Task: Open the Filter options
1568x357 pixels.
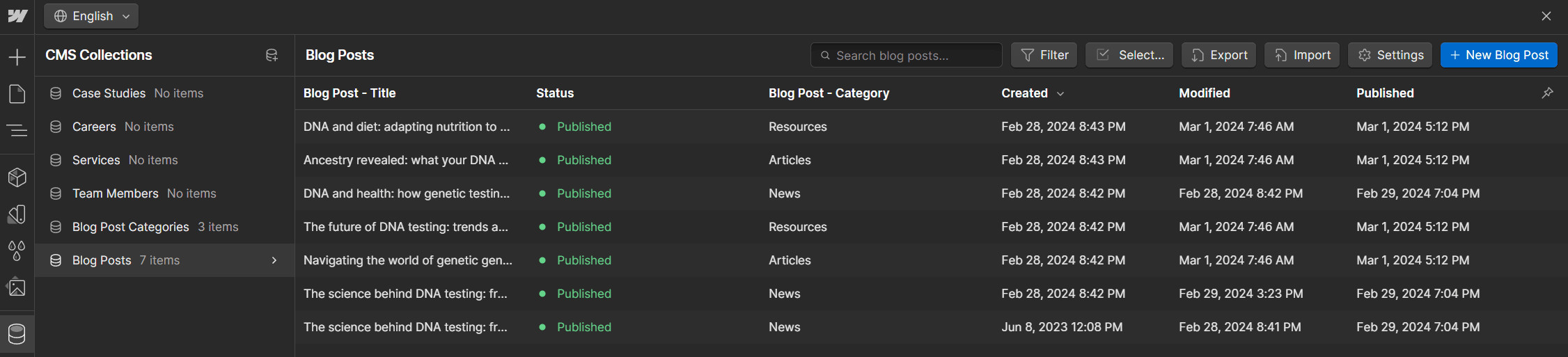Action: (1044, 55)
